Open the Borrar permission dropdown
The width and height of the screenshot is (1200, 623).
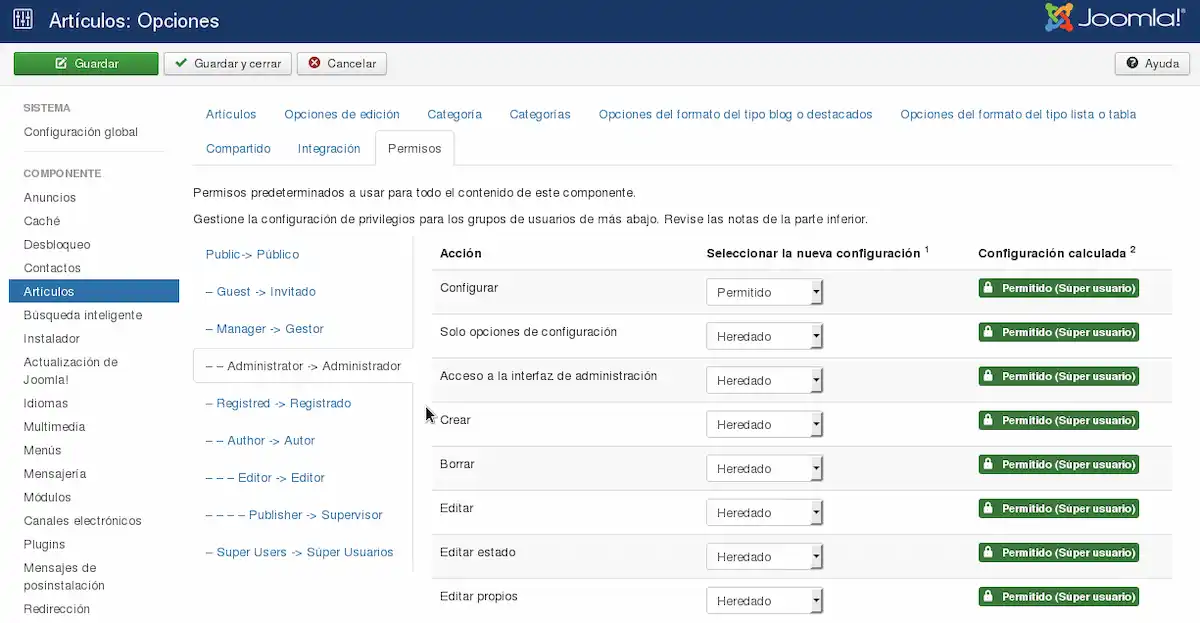coord(764,468)
